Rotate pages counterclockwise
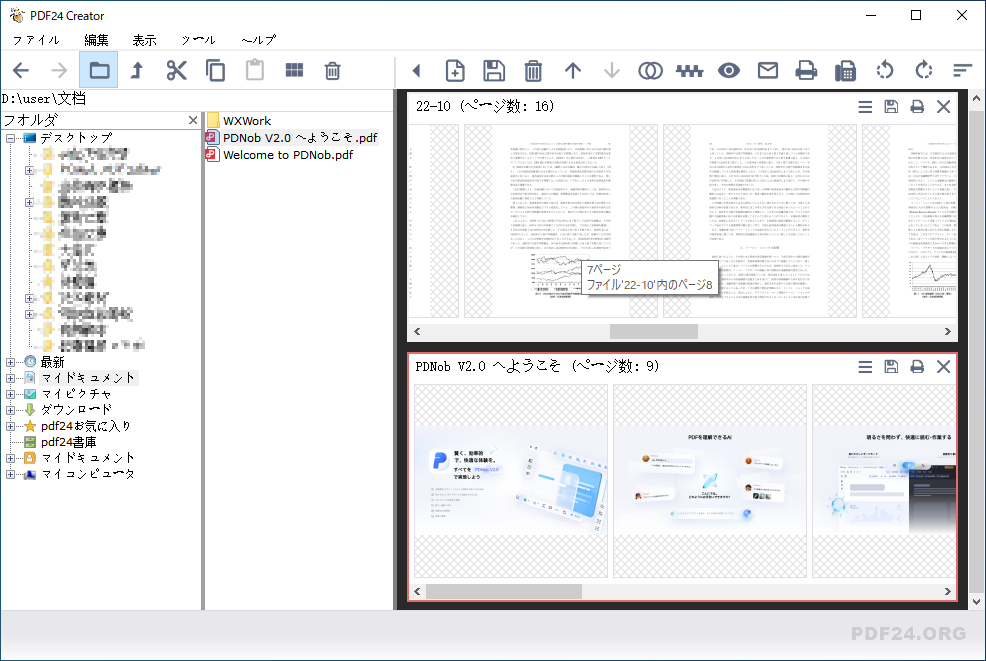986x661 pixels. (884, 70)
